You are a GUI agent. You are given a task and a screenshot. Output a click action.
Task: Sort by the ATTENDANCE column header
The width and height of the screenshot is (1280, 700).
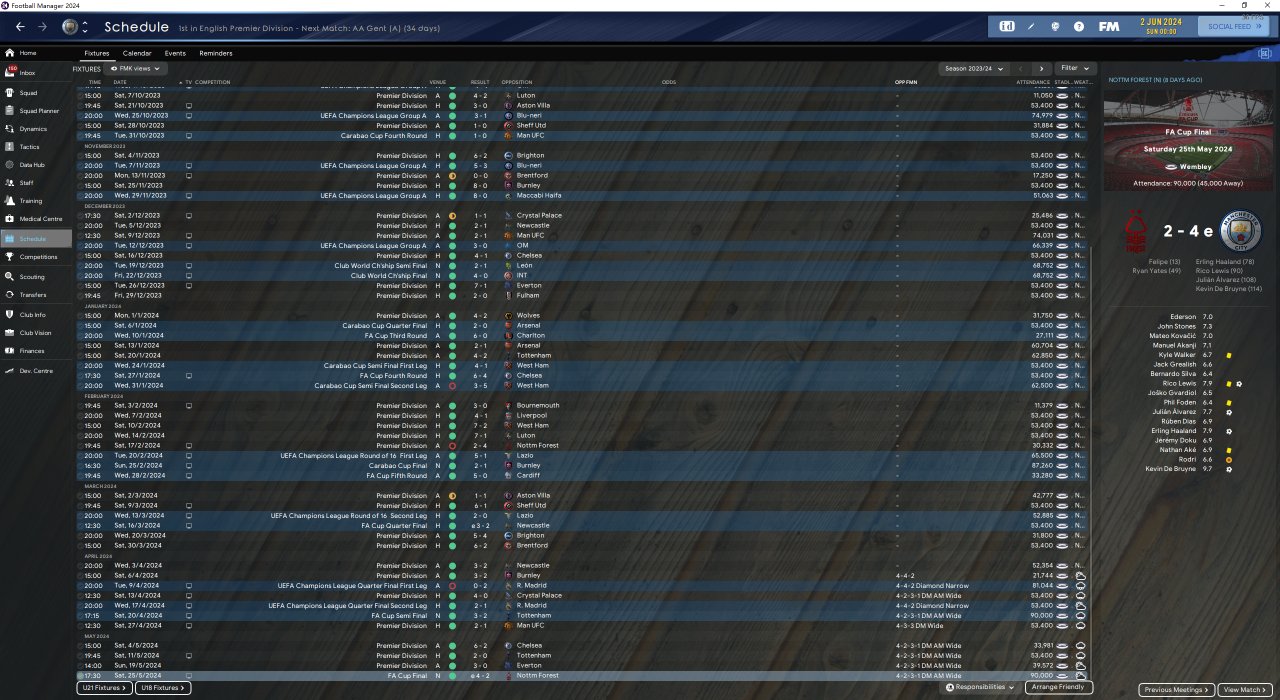pos(1033,82)
